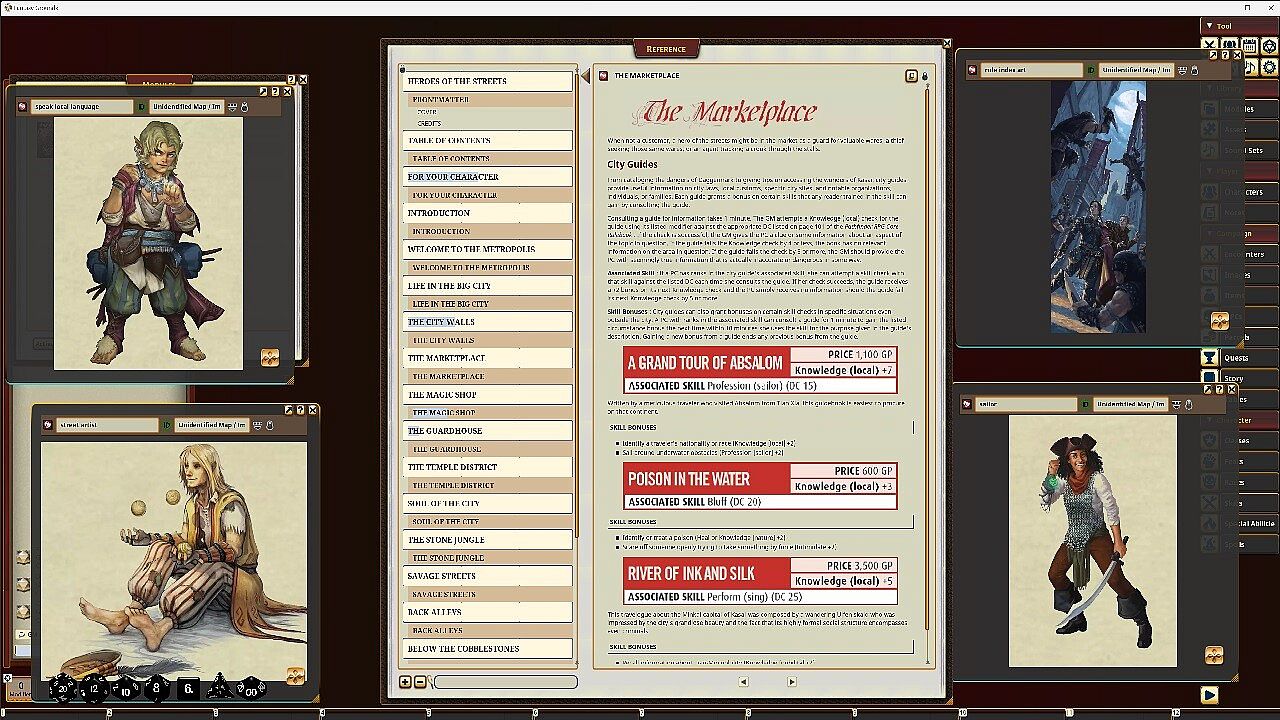Open the crossed-swords Combat Tracker tool
This screenshot has width=1280, height=720.
1210,45
